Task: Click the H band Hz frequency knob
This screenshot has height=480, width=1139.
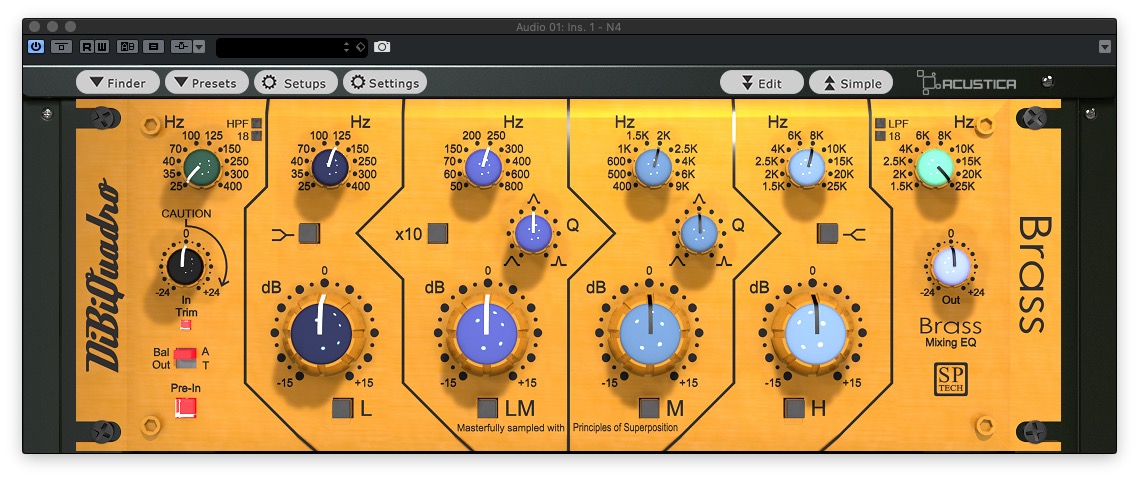Action: click(x=806, y=167)
